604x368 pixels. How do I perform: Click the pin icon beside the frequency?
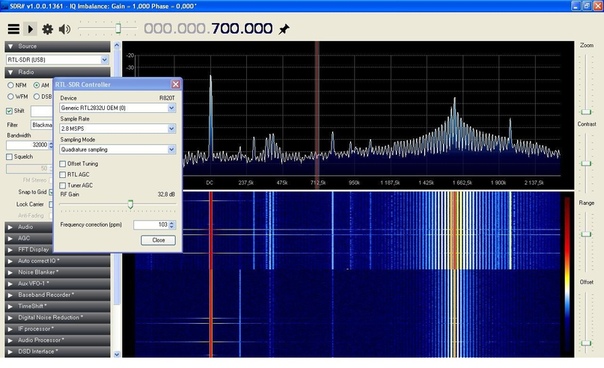click(x=284, y=29)
